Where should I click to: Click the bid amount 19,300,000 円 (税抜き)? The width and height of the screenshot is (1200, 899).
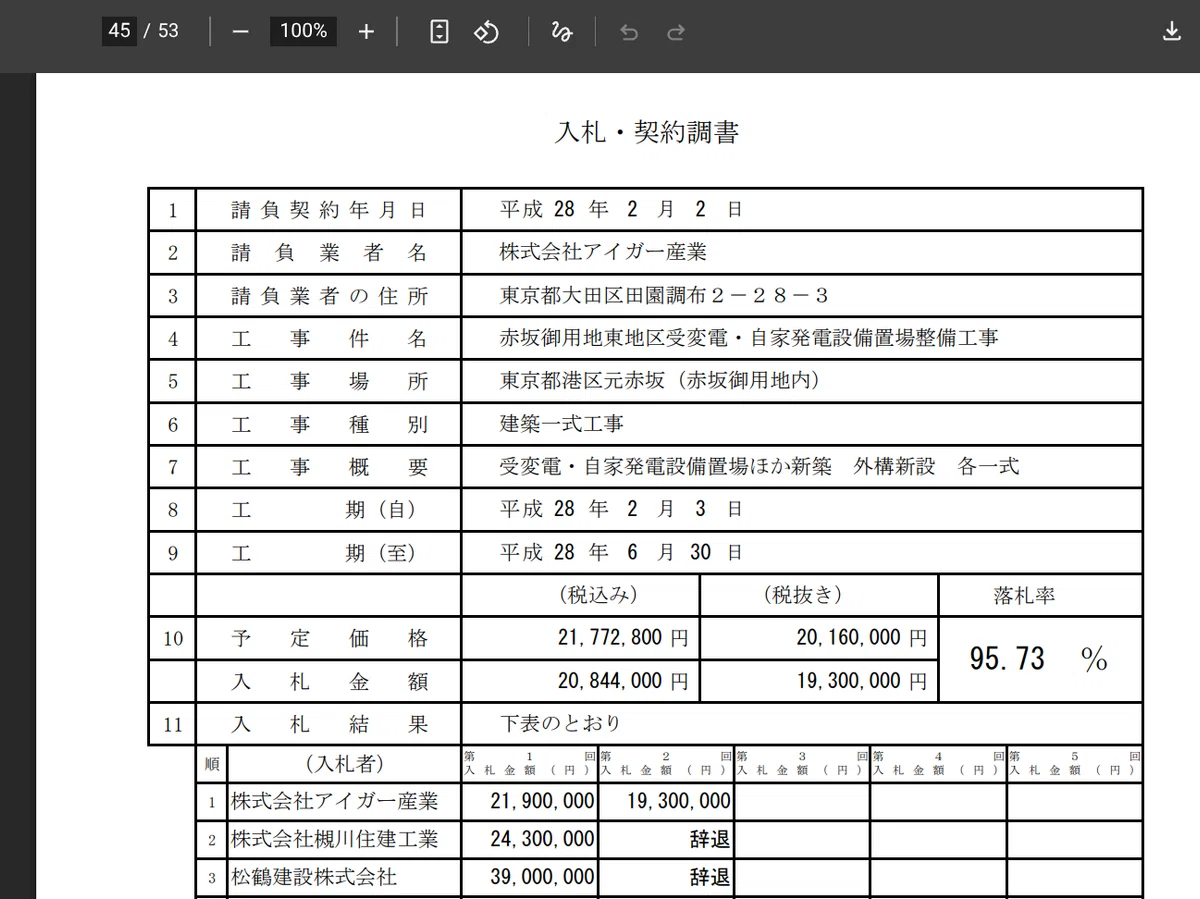click(862, 681)
